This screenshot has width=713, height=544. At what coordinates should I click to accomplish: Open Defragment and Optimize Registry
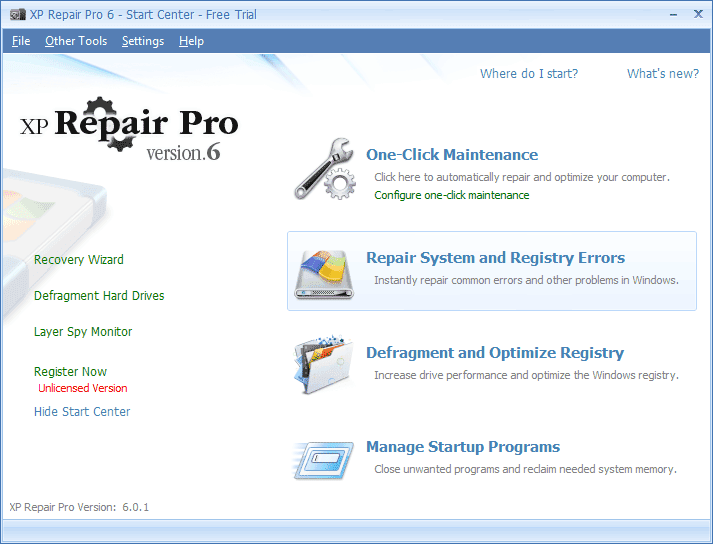(x=495, y=353)
